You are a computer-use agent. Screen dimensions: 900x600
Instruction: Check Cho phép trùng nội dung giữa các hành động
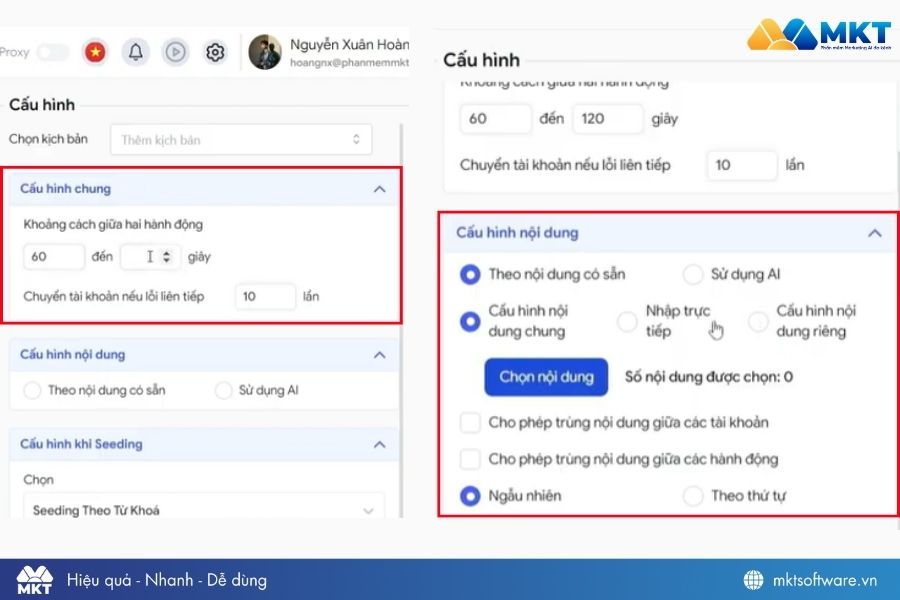(x=470, y=459)
